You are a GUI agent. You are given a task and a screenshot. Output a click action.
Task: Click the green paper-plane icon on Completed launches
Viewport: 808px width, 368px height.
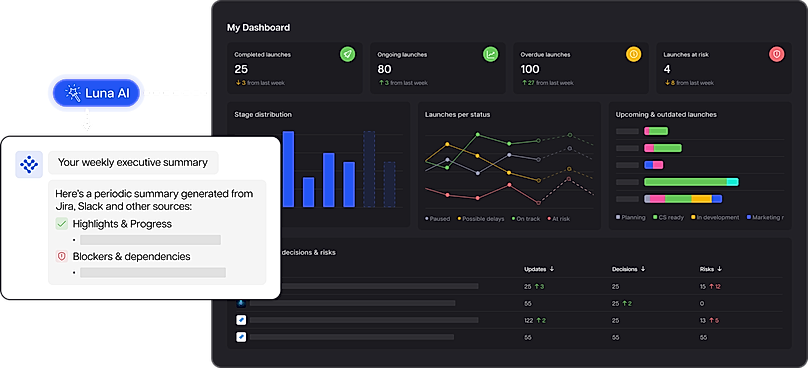tap(348, 54)
